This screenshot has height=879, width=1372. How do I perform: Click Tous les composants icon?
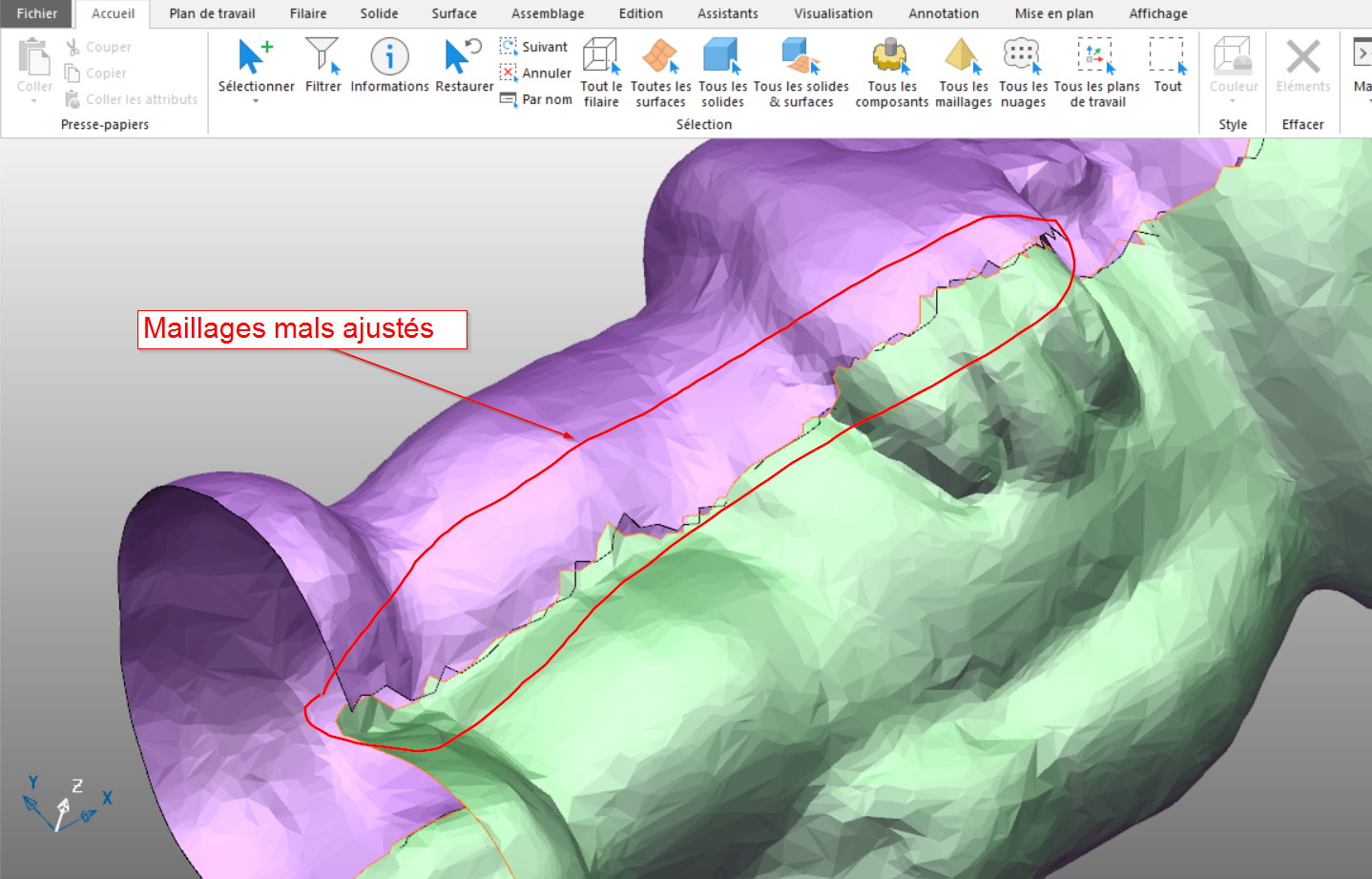(891, 56)
